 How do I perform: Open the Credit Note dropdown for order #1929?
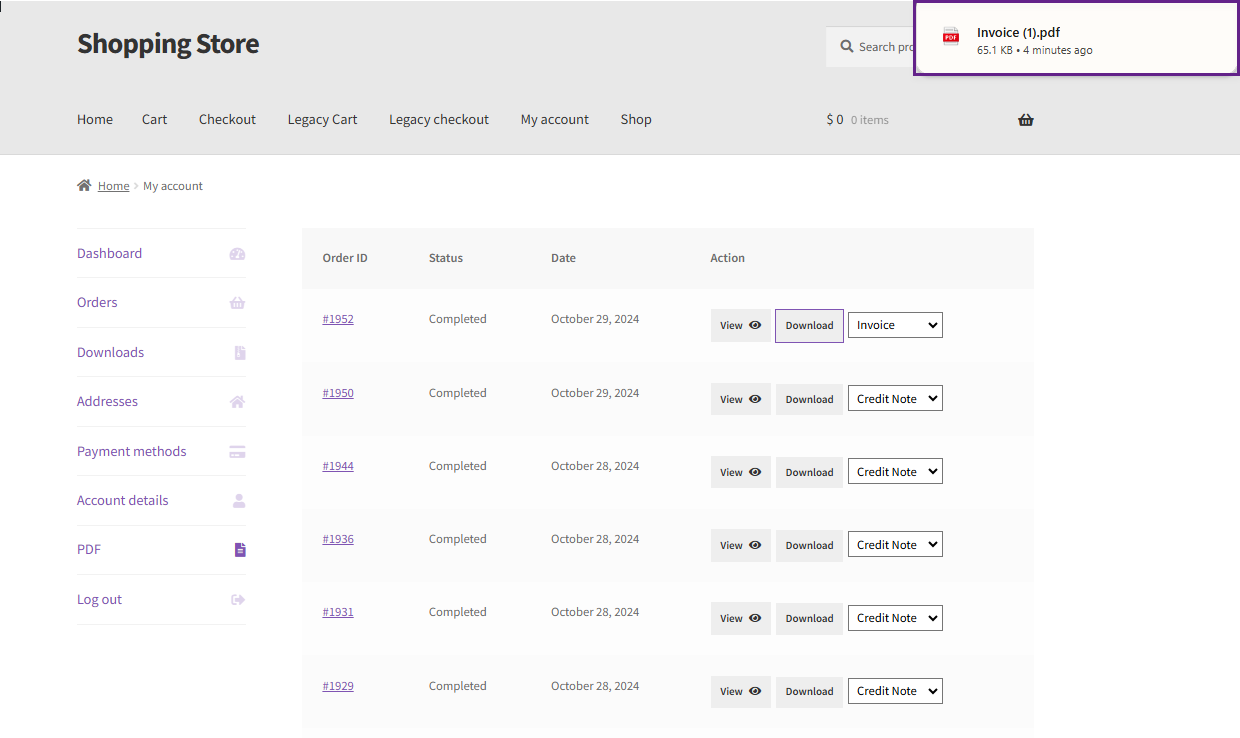895,691
